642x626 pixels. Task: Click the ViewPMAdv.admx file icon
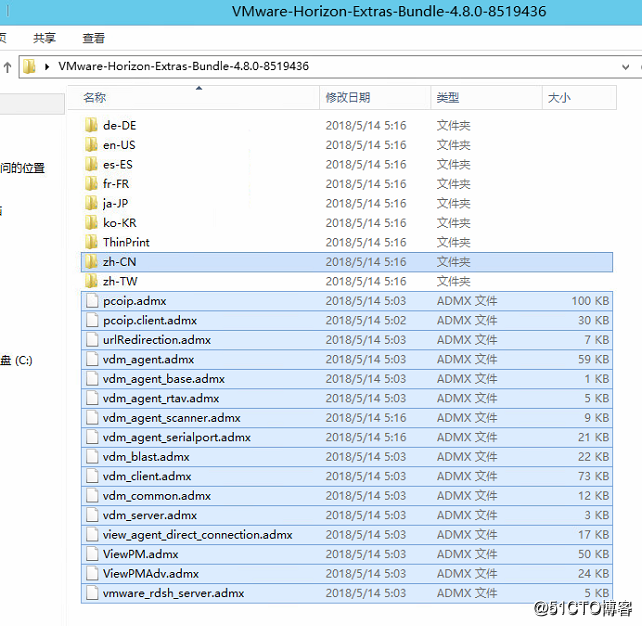tap(92, 573)
